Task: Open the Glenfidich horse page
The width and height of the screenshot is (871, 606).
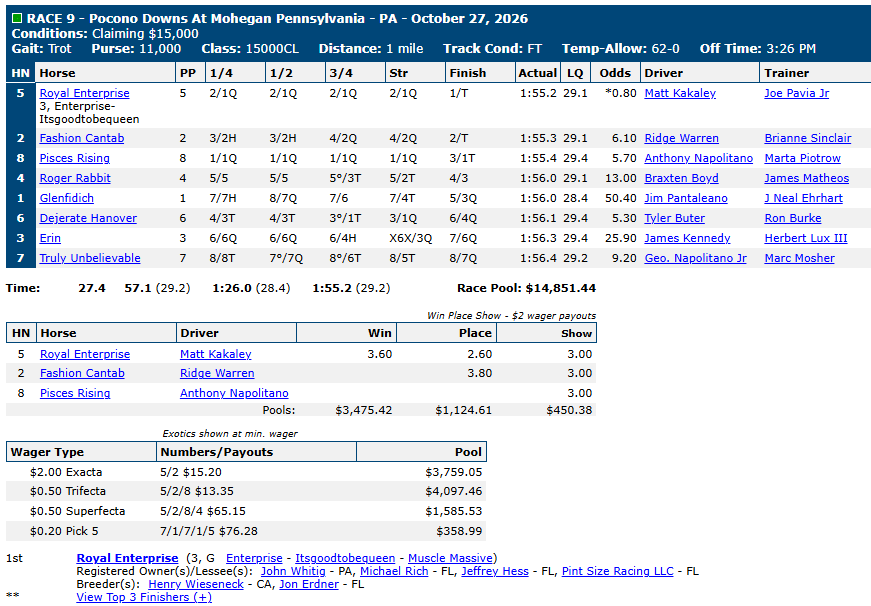Action: coord(67,198)
